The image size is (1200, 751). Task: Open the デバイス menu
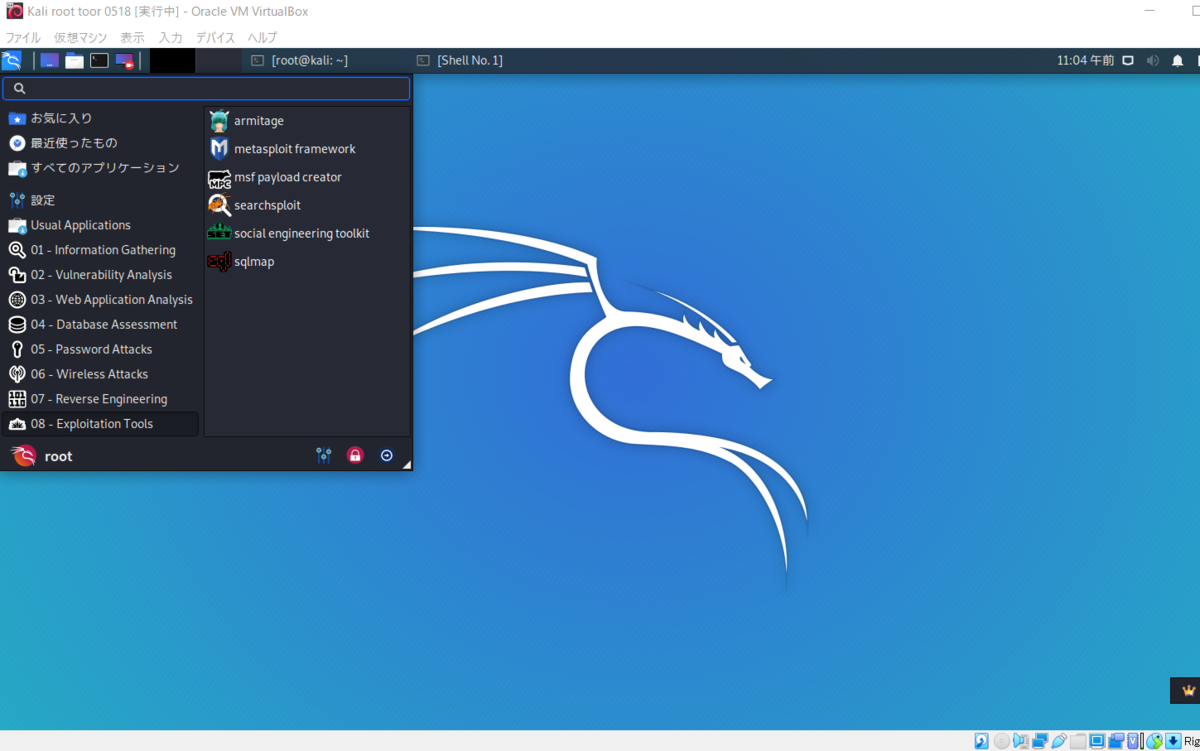(x=215, y=38)
